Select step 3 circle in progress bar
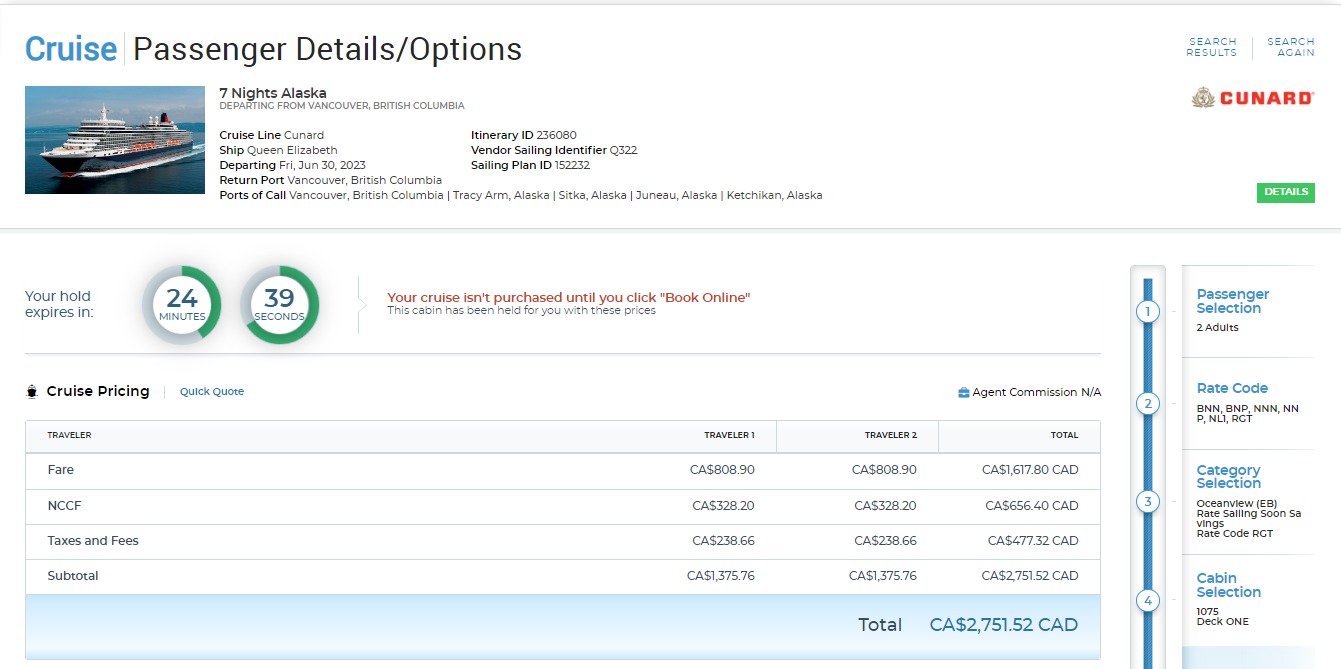1341x669 pixels. tap(1147, 502)
